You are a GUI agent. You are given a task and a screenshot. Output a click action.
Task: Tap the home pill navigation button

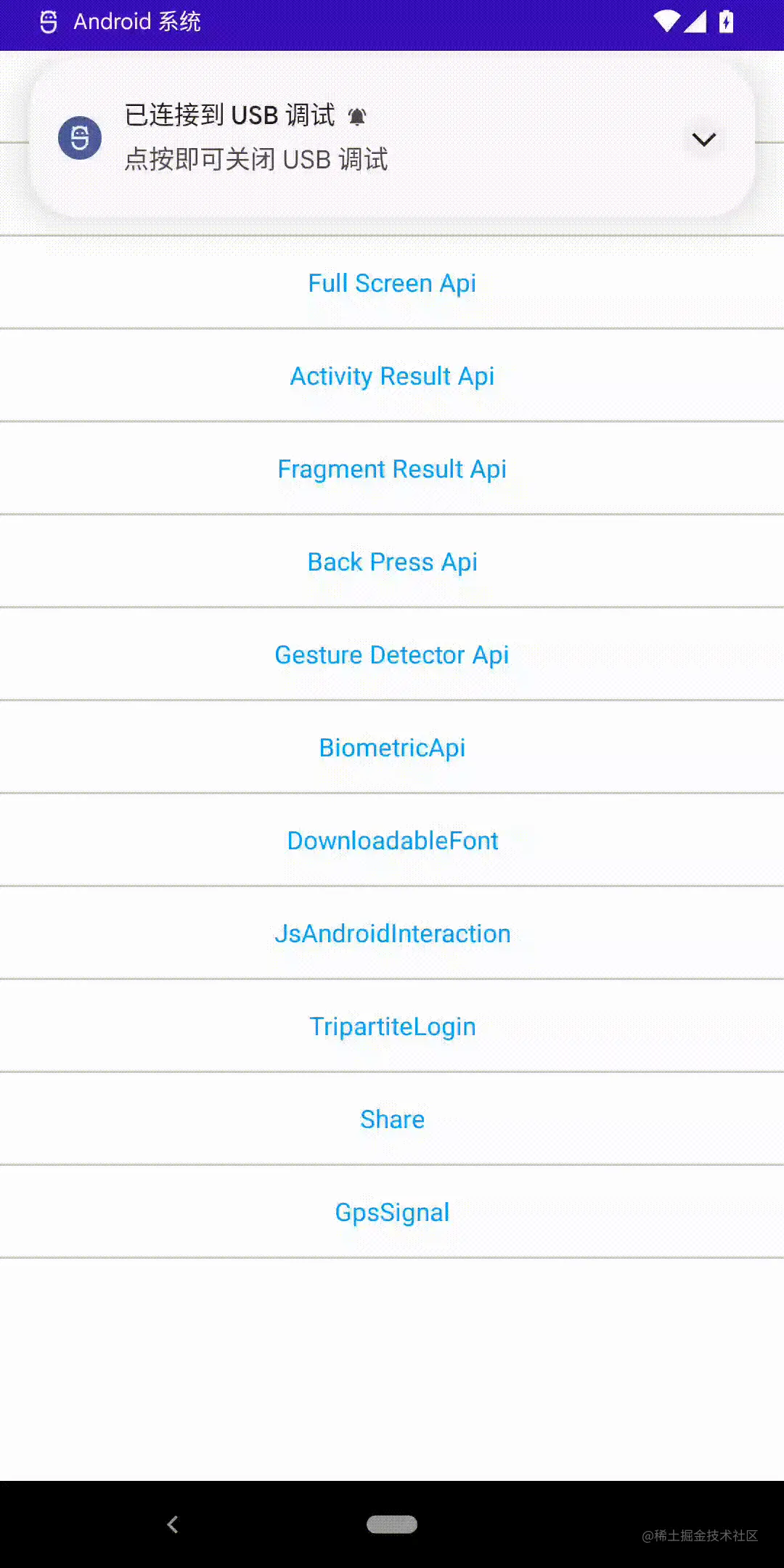pyautogui.click(x=392, y=1524)
